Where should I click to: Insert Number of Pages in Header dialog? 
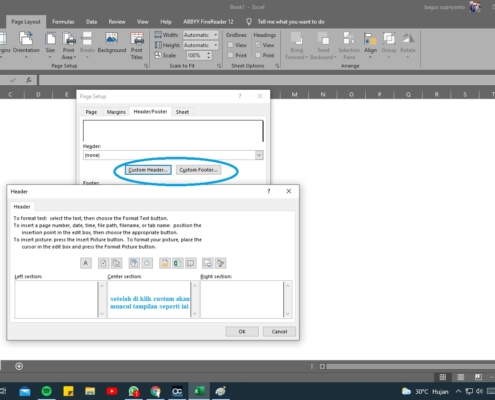(x=116, y=263)
